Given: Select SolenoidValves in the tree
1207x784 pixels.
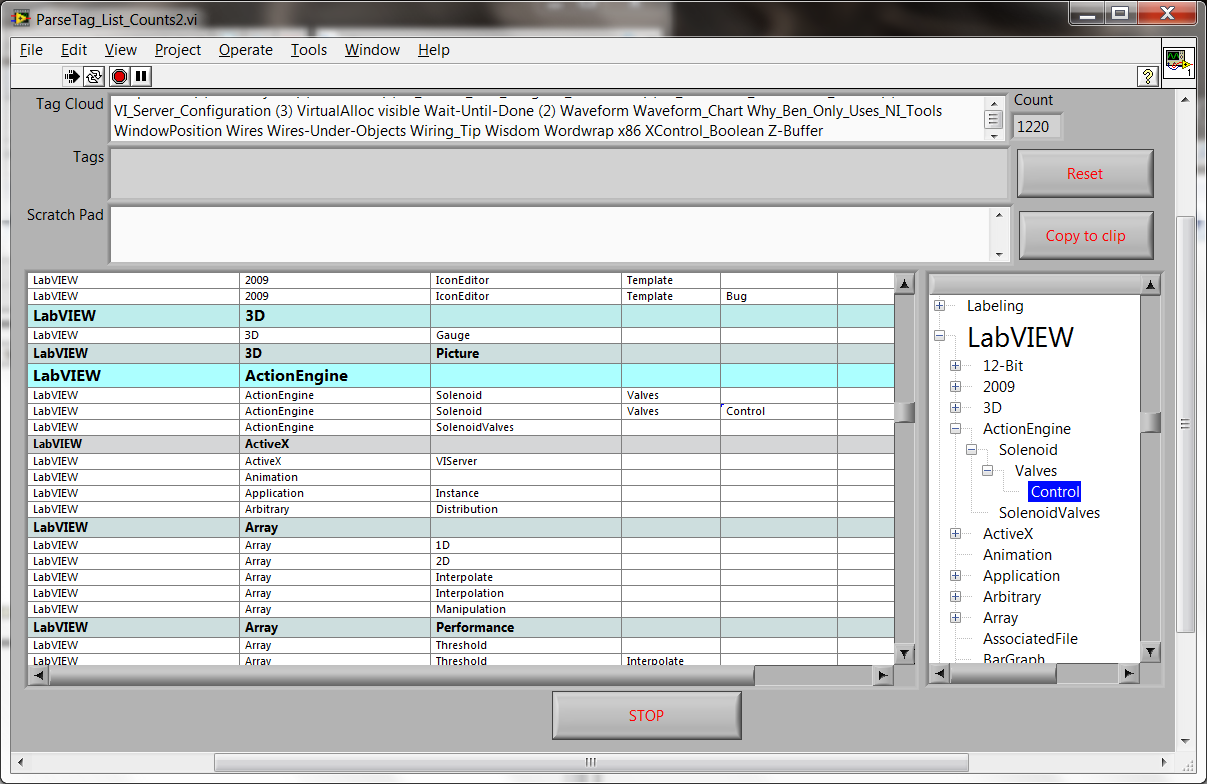Looking at the screenshot, I should pyautogui.click(x=1049, y=513).
